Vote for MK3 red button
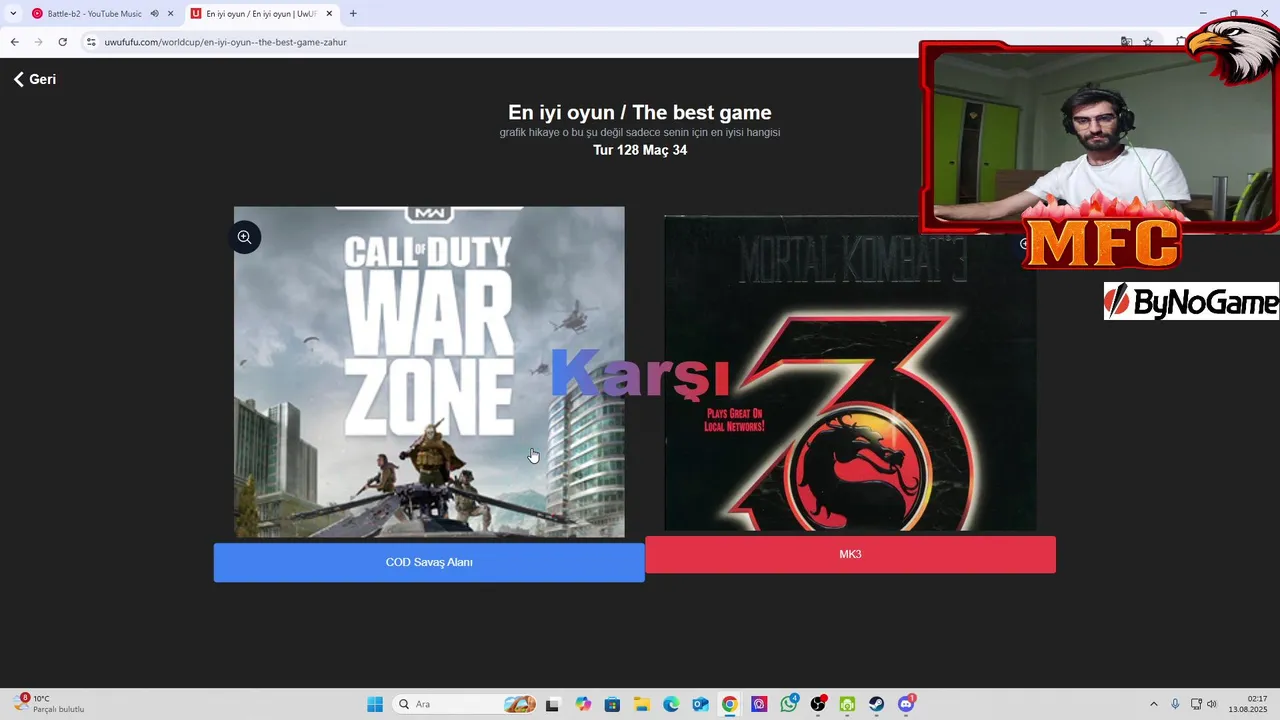Viewport: 1280px width, 720px height. click(x=850, y=554)
